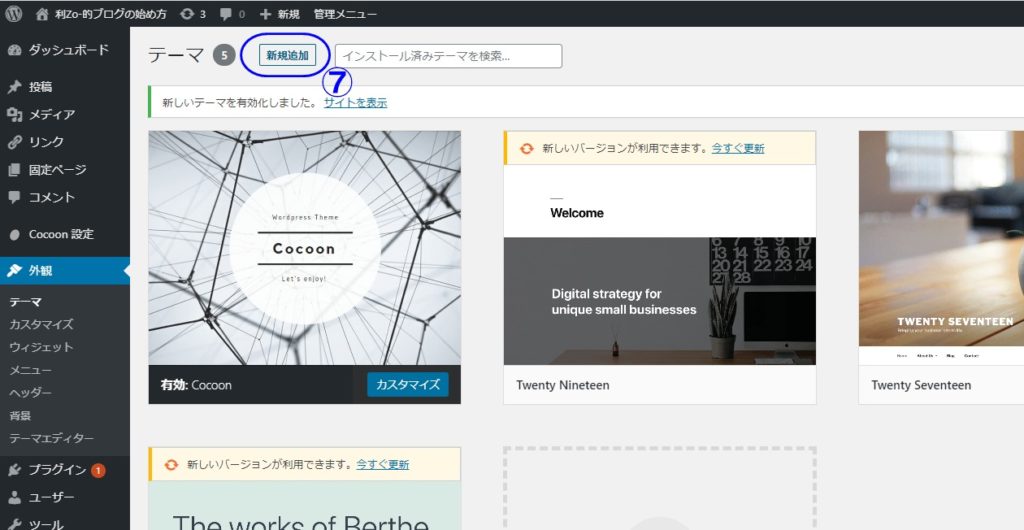1024x530 pixels.
Task: Click the WordPress logo icon
Action: (14, 14)
